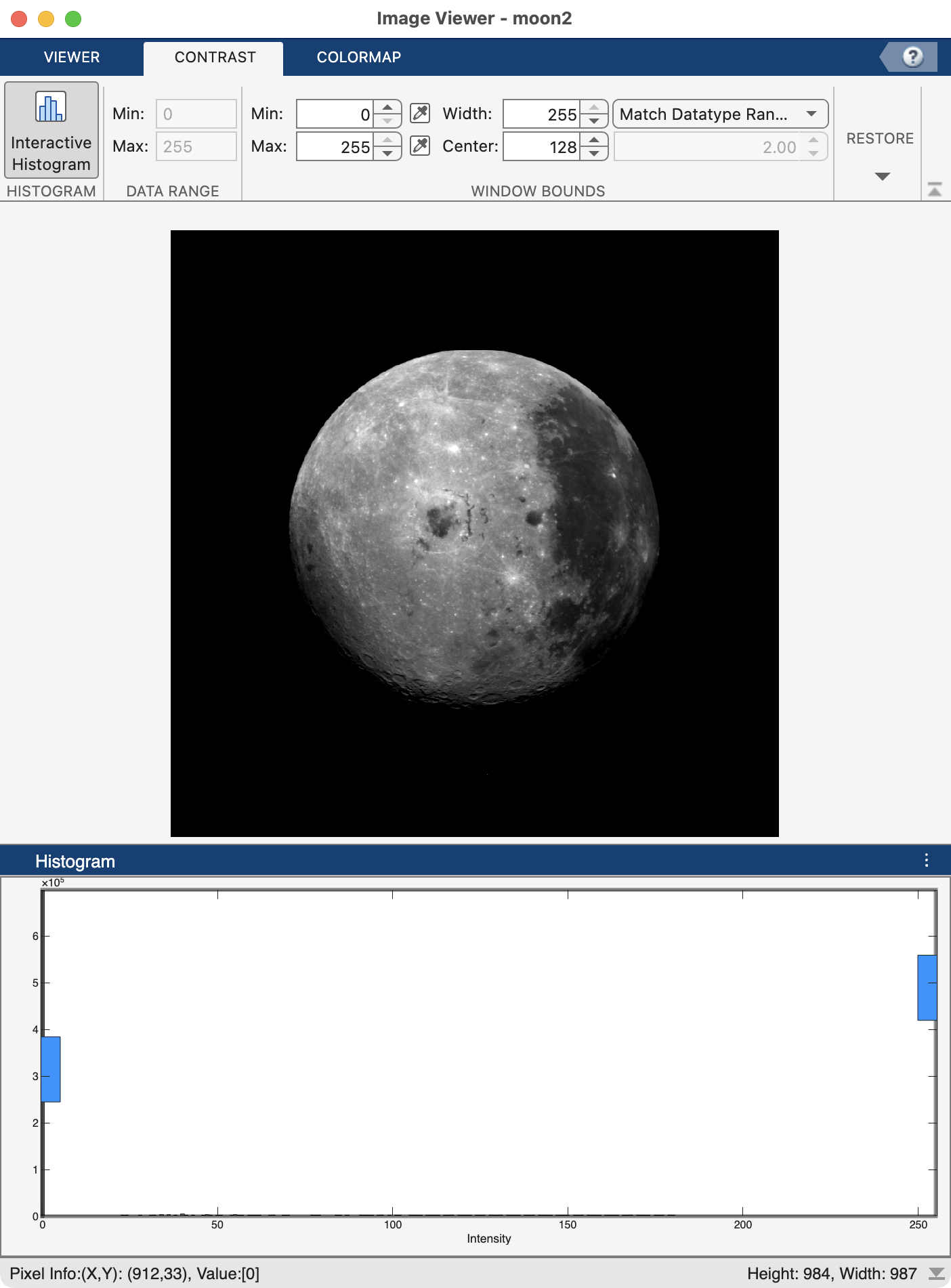Decrease Width with down arrow
Viewport: 951px width, 1288px height.
tap(594, 121)
